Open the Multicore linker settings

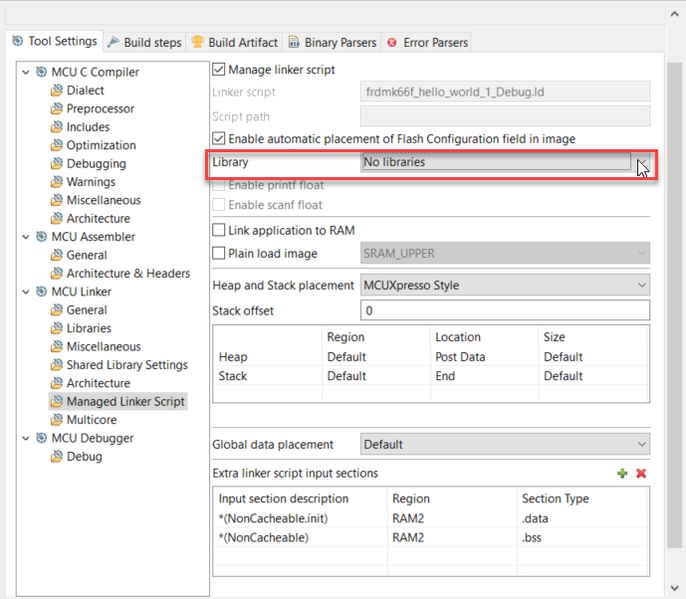[91, 420]
